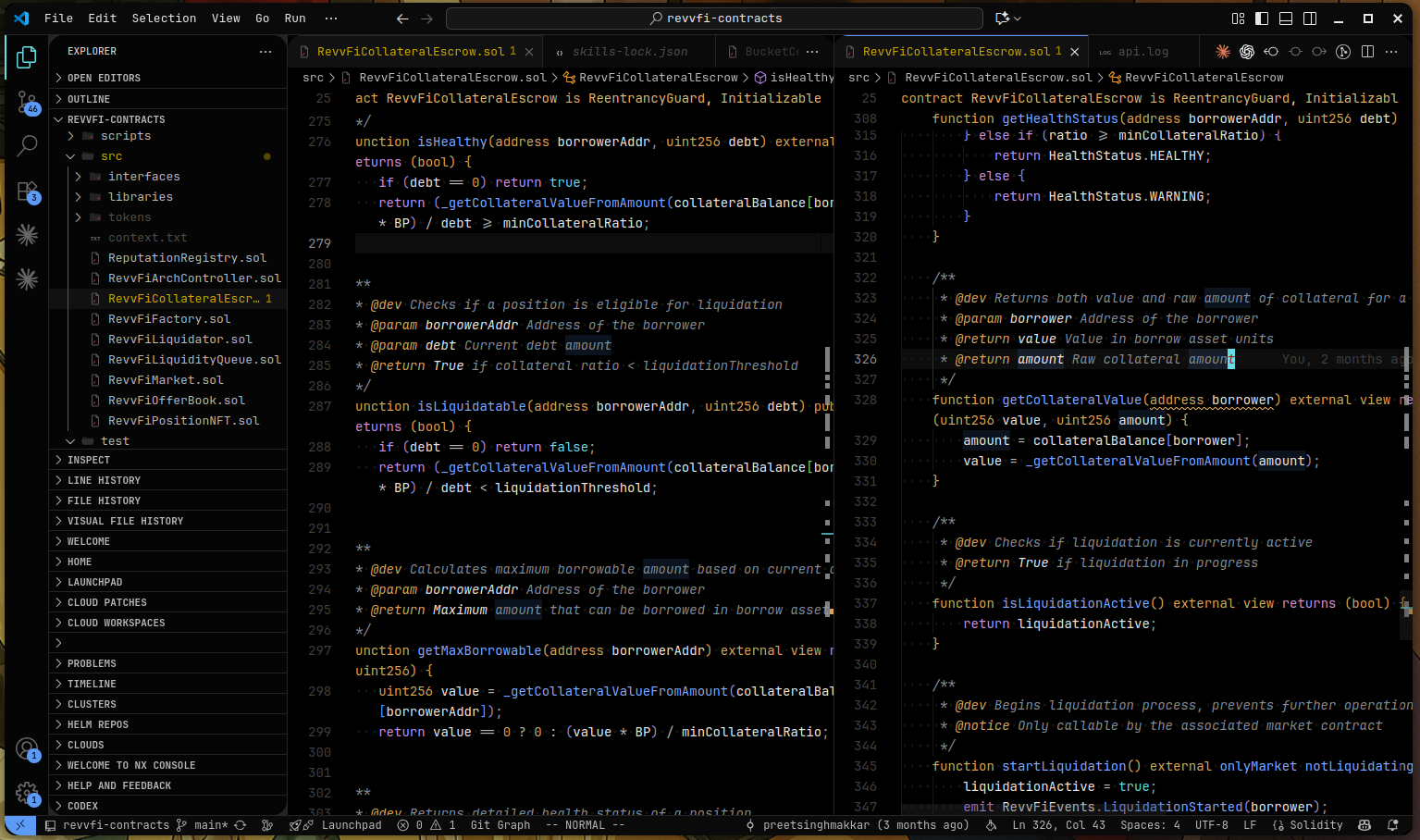The height and width of the screenshot is (840, 1420).
Task: Click the ChatGPT icon in editor toolbar
Action: [1247, 52]
